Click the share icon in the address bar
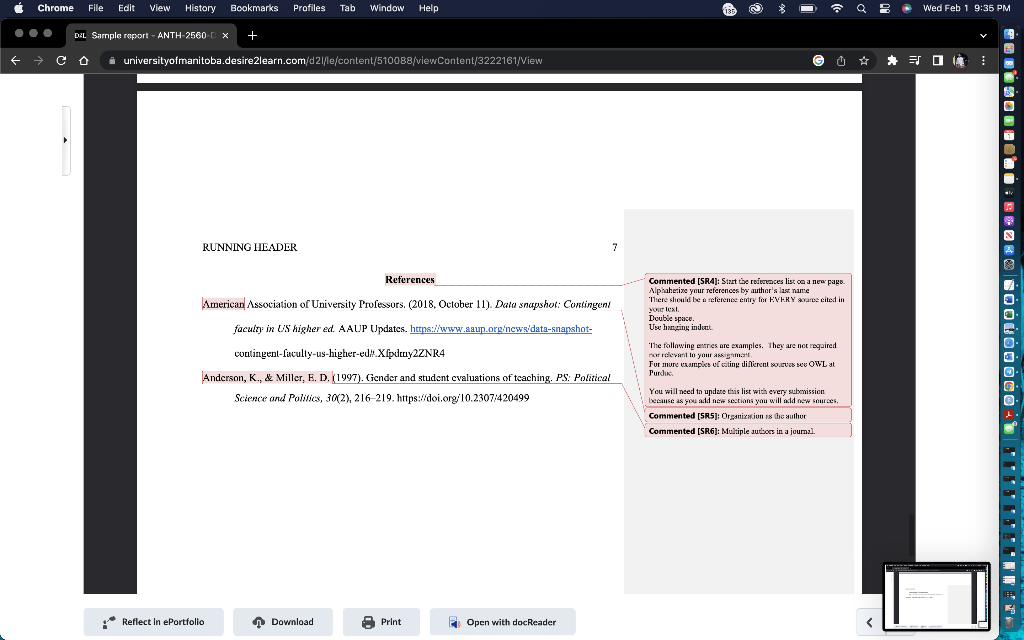The image size is (1024, 640). [x=841, y=60]
